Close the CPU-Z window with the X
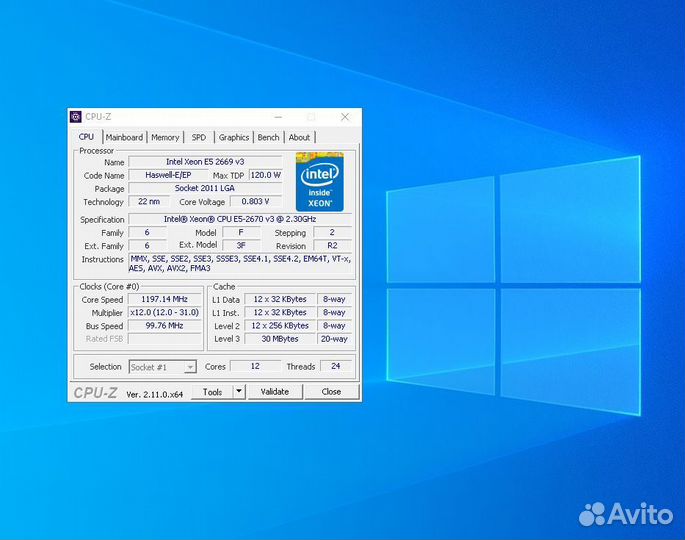Image resolution: width=685 pixels, height=540 pixels. coord(345,117)
